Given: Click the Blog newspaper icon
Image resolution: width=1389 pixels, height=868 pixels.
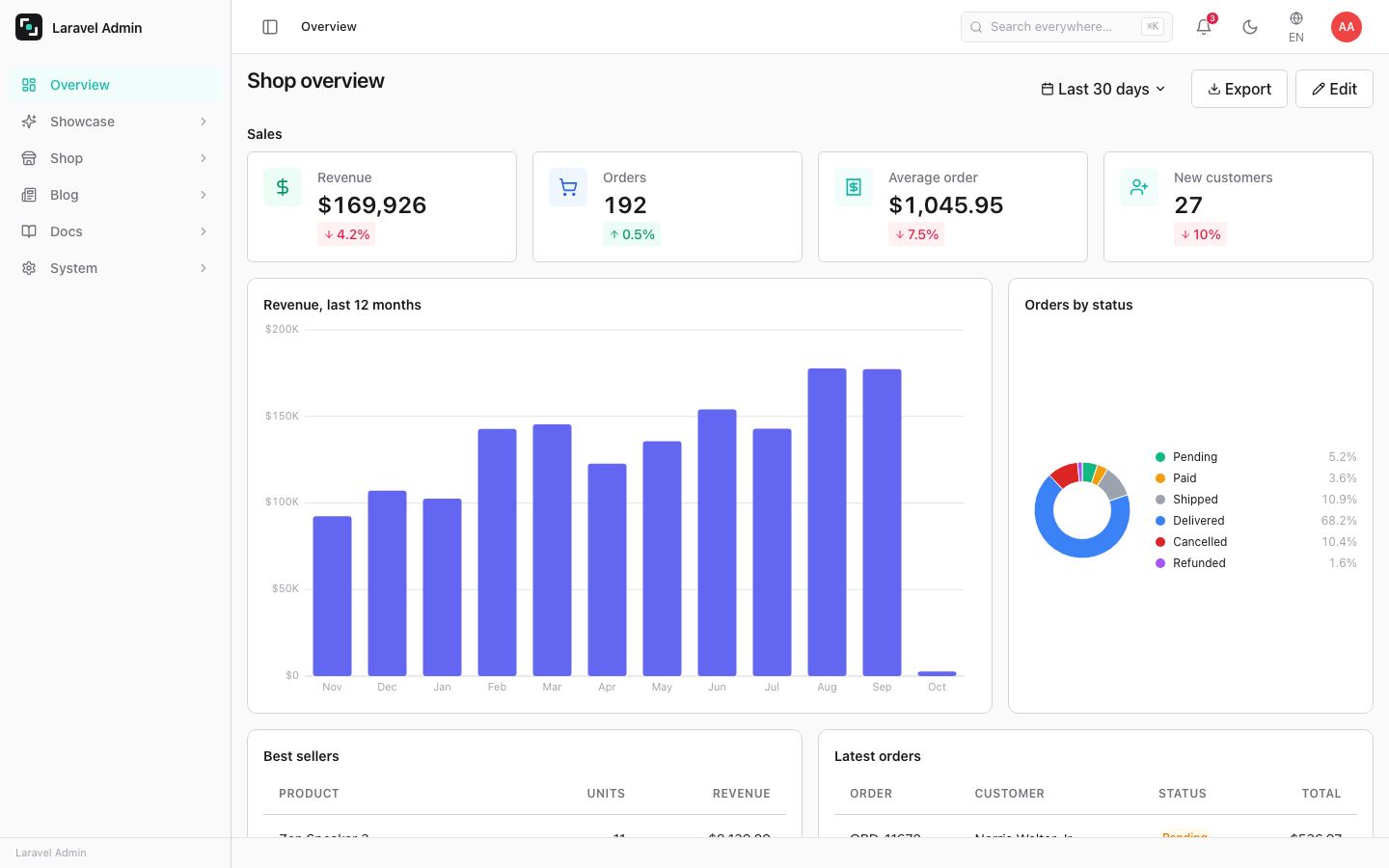Looking at the screenshot, I should click(29, 195).
